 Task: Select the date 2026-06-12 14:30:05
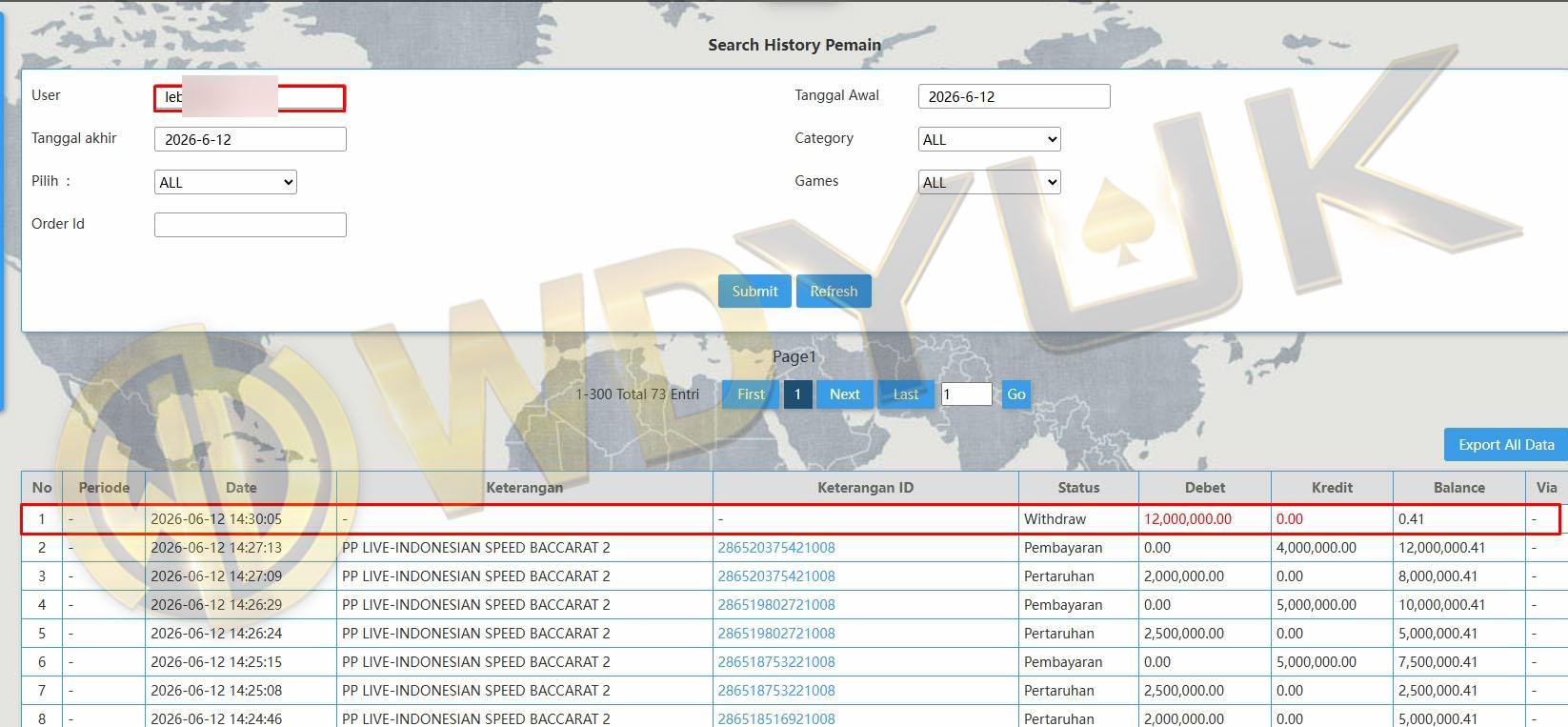click(216, 519)
